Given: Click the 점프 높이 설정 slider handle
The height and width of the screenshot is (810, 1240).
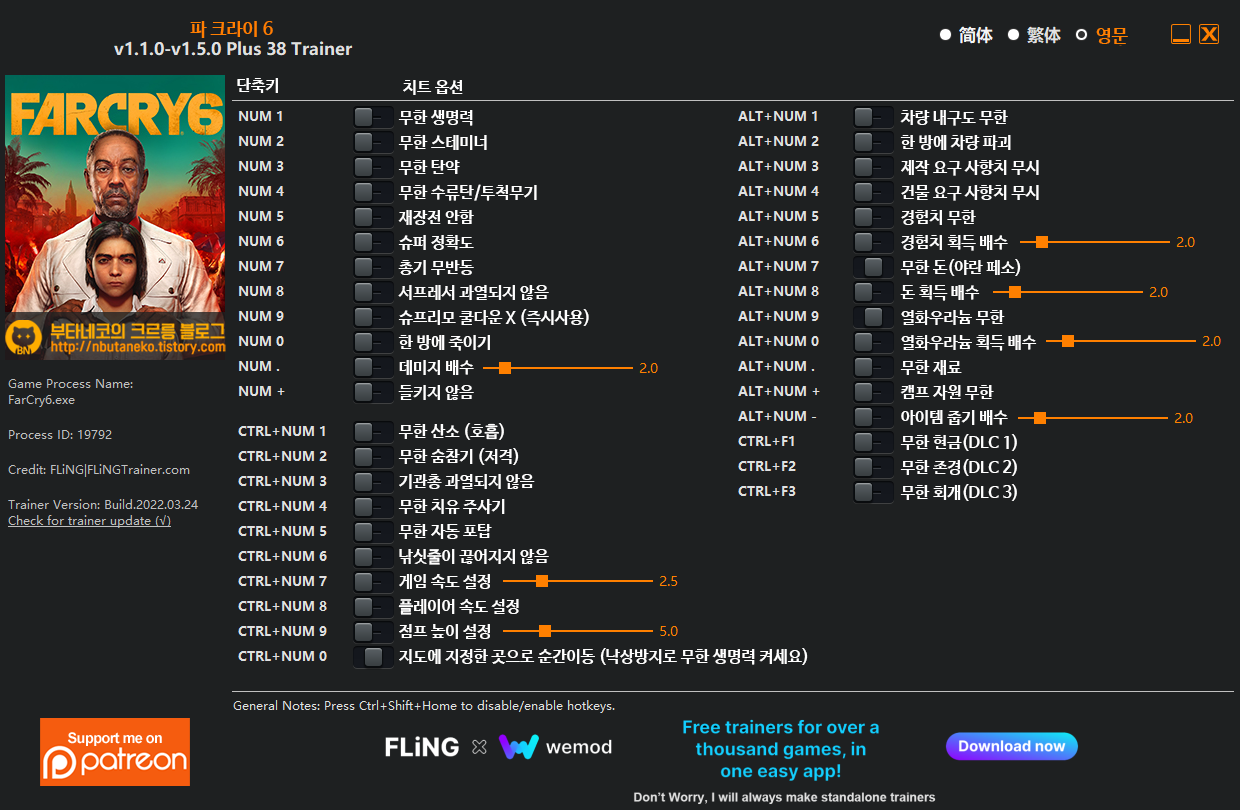Looking at the screenshot, I should click(x=545, y=631).
